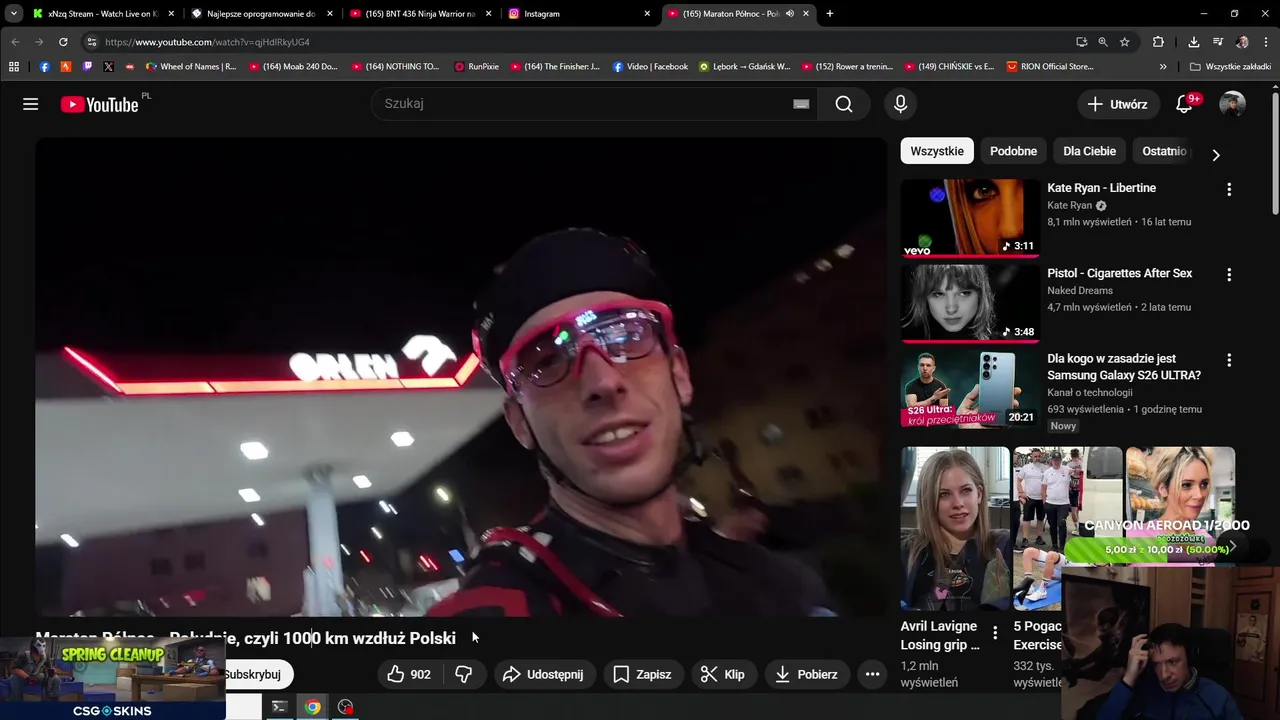Switch to xNzq Stream browser tab
The height and width of the screenshot is (720, 1280).
101,14
